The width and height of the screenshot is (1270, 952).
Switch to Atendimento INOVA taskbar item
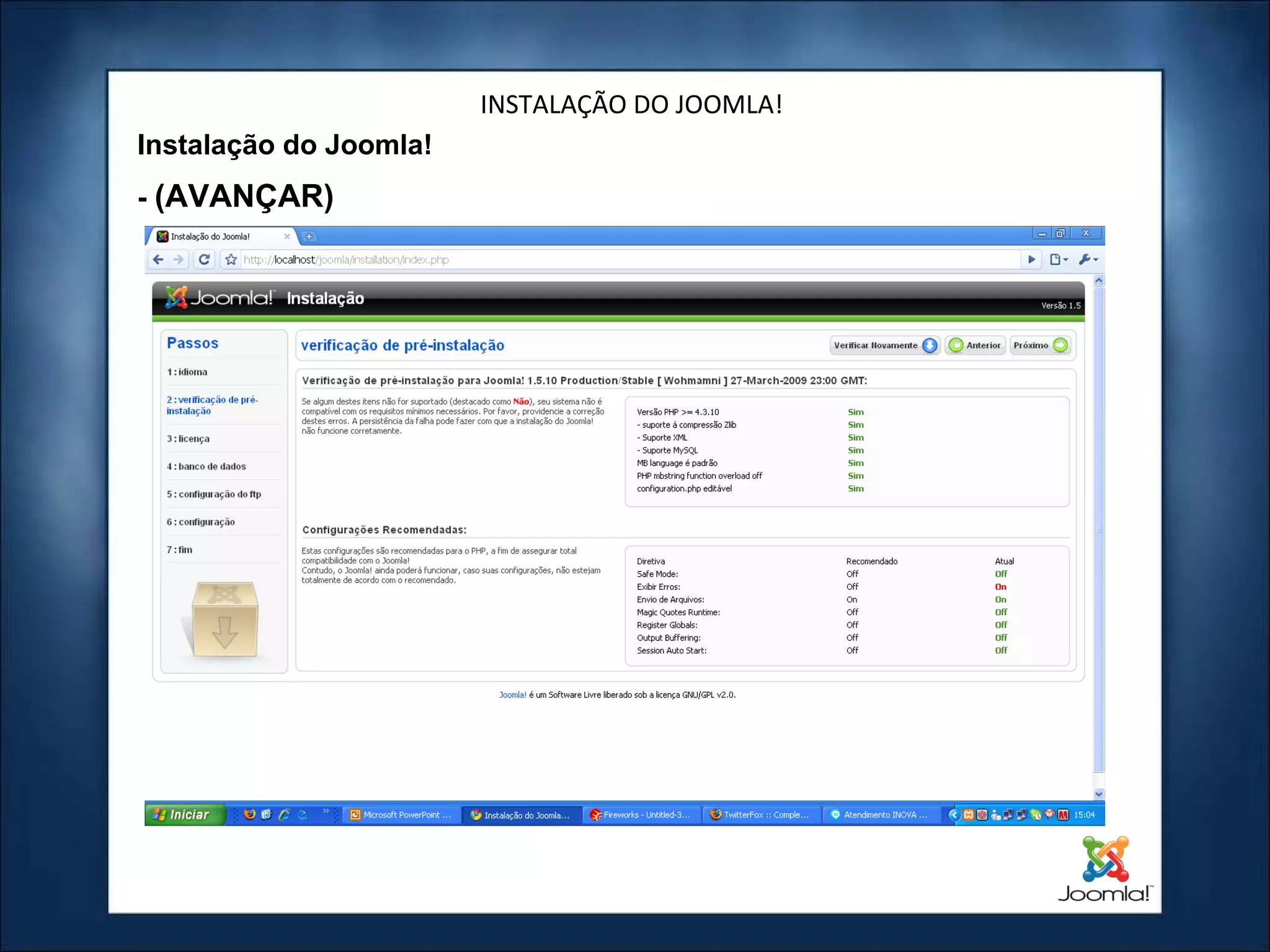click(x=881, y=815)
